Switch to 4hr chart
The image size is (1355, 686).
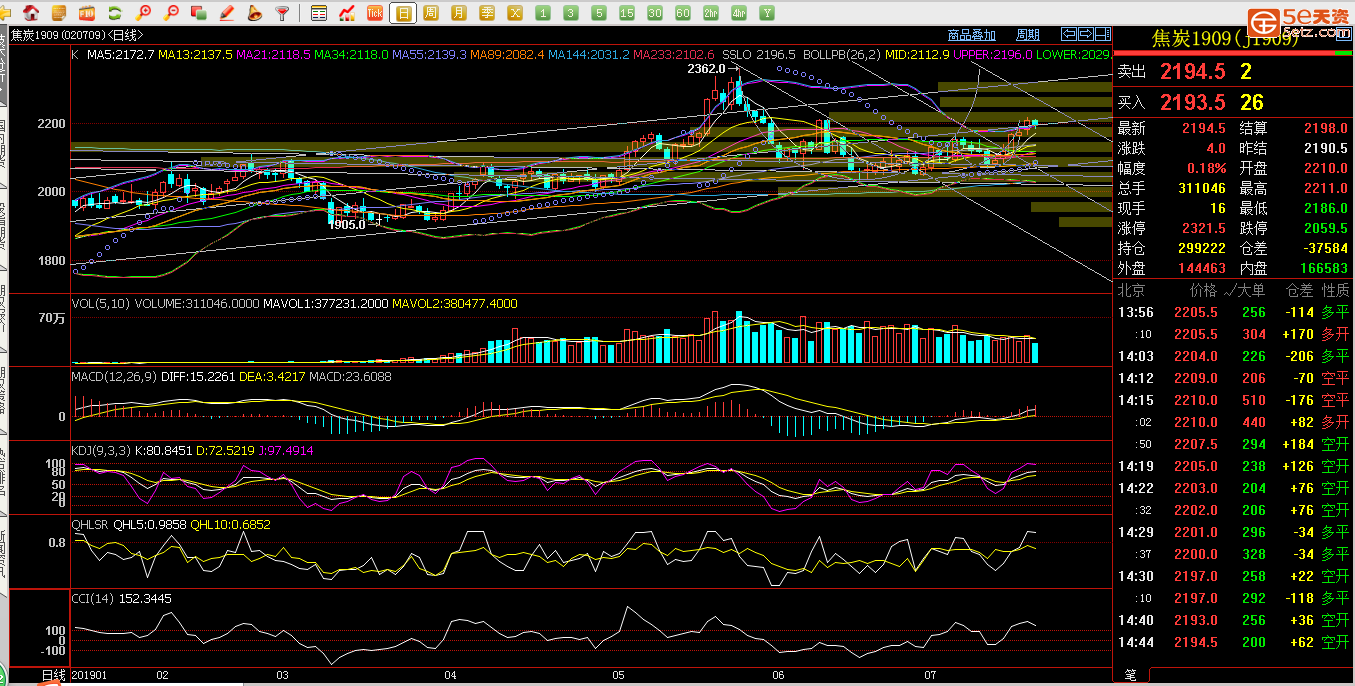(739, 13)
